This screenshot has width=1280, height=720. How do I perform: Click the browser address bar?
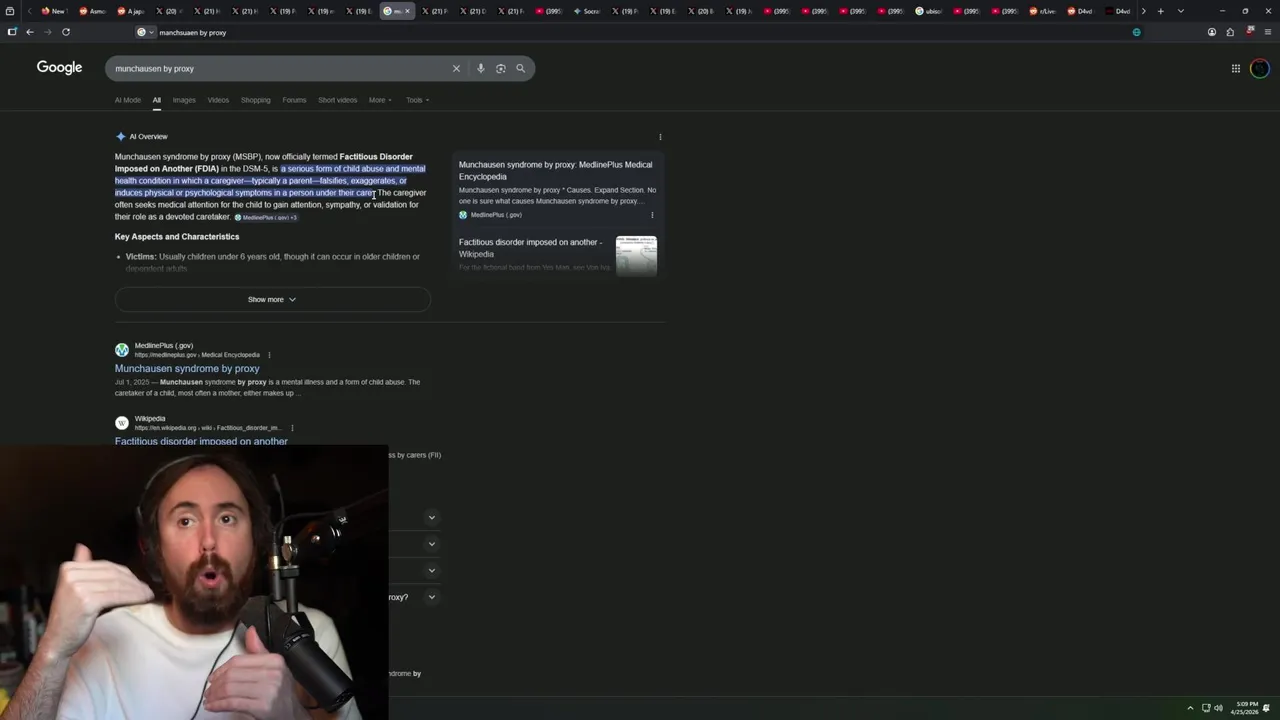[x=640, y=32]
